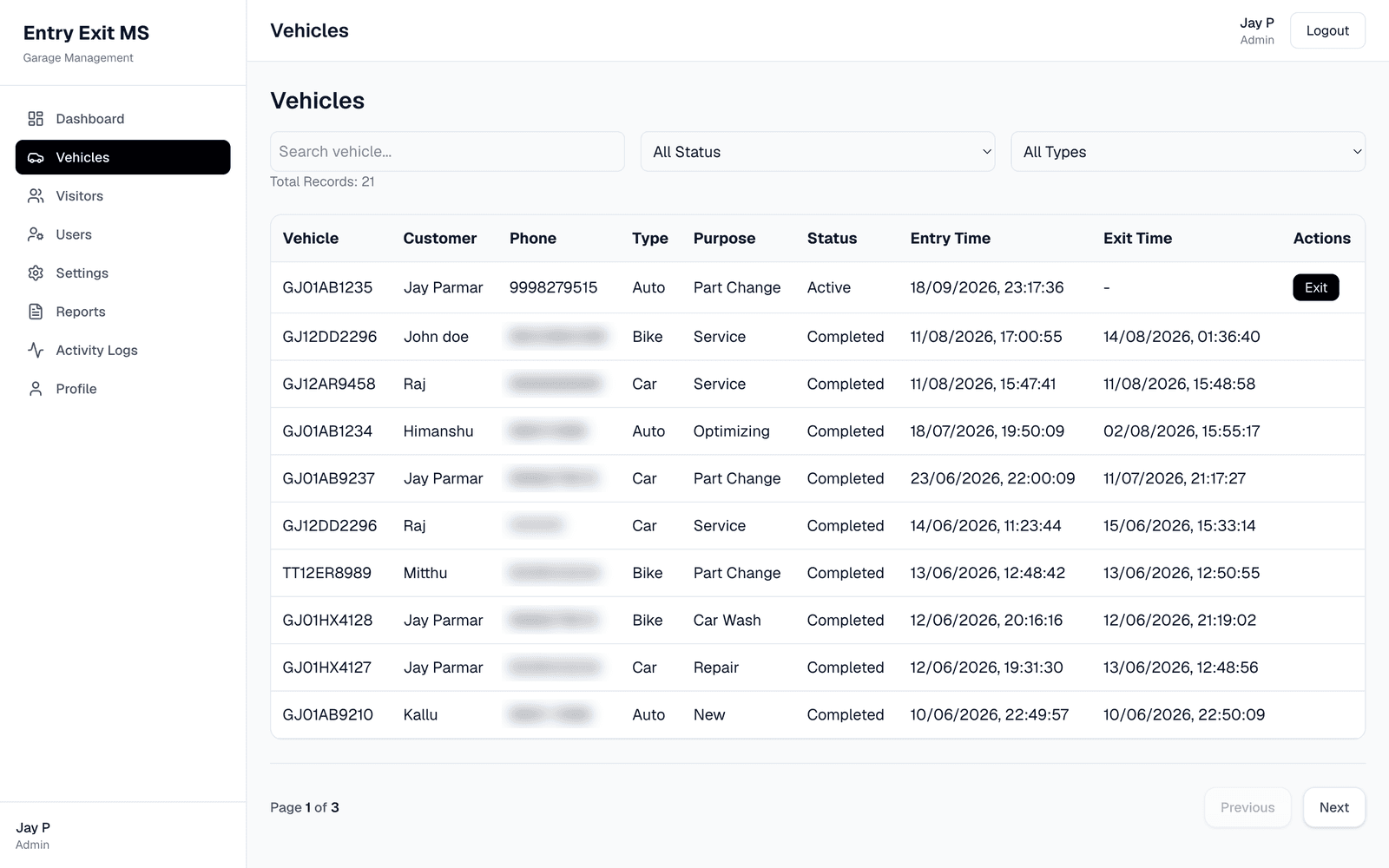Open the All Status dropdown
Image resolution: width=1389 pixels, height=868 pixels.
(x=818, y=152)
